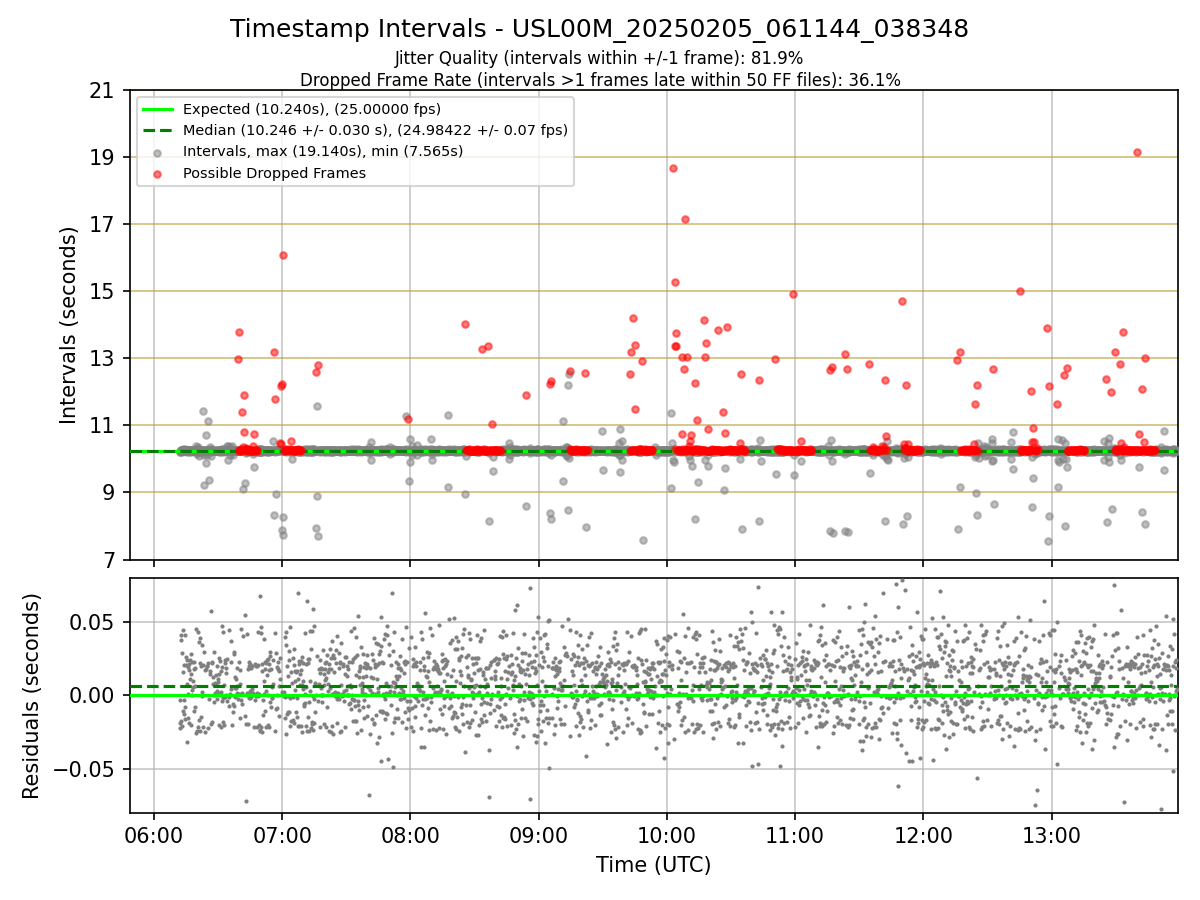Click the solid green line sample in legend
The height and width of the screenshot is (900, 1200).
[160, 109]
